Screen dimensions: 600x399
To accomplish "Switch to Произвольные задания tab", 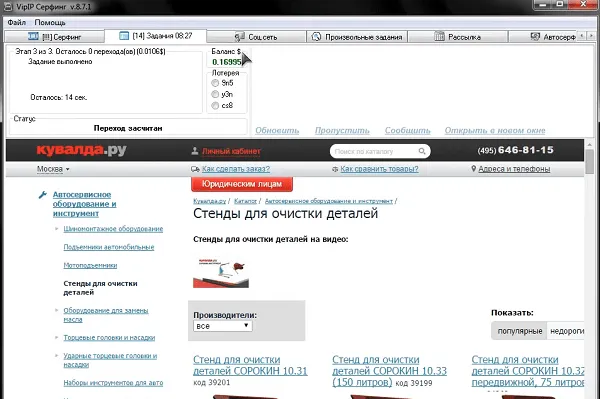I will pos(357,37).
